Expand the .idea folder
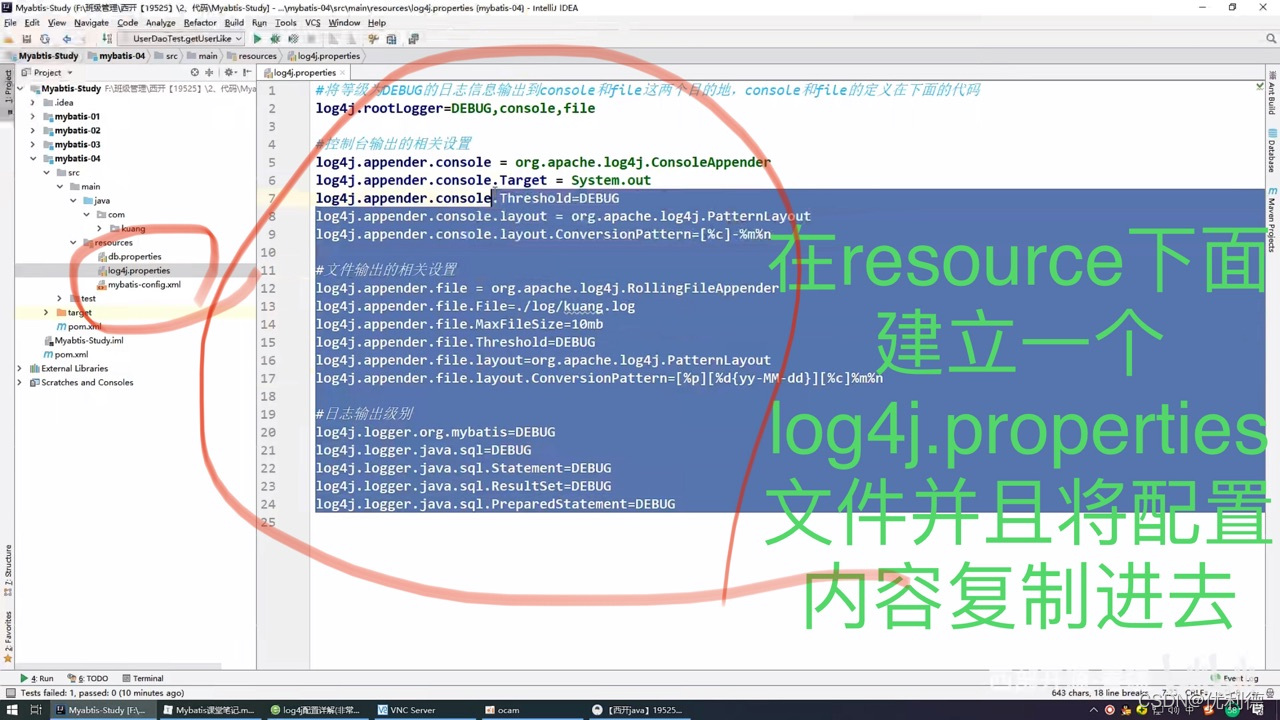This screenshot has width=1280, height=720. click(x=33, y=102)
